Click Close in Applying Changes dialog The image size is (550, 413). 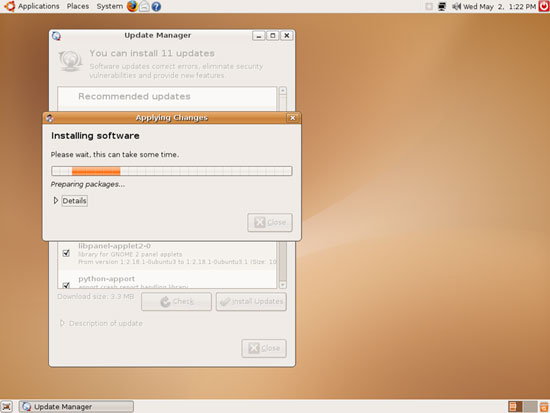270,222
